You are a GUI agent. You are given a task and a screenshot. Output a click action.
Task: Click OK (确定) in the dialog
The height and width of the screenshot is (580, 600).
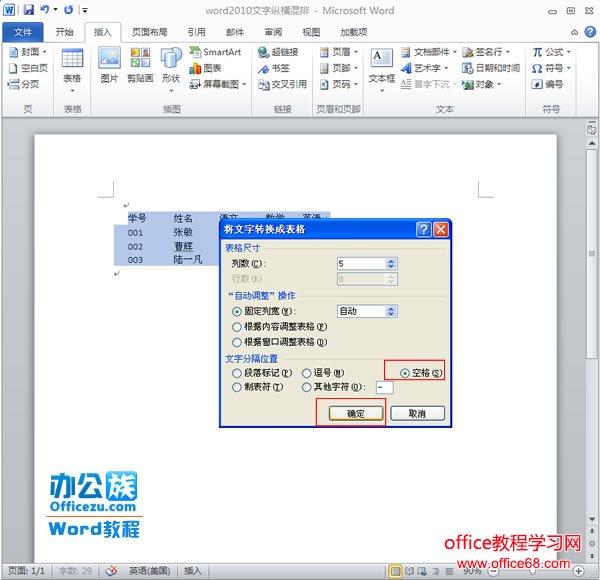[x=355, y=414]
